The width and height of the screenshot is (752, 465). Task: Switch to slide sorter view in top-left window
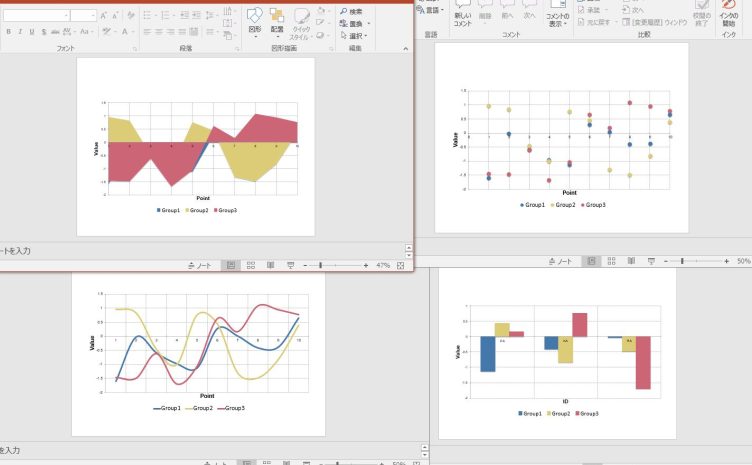[x=251, y=266]
